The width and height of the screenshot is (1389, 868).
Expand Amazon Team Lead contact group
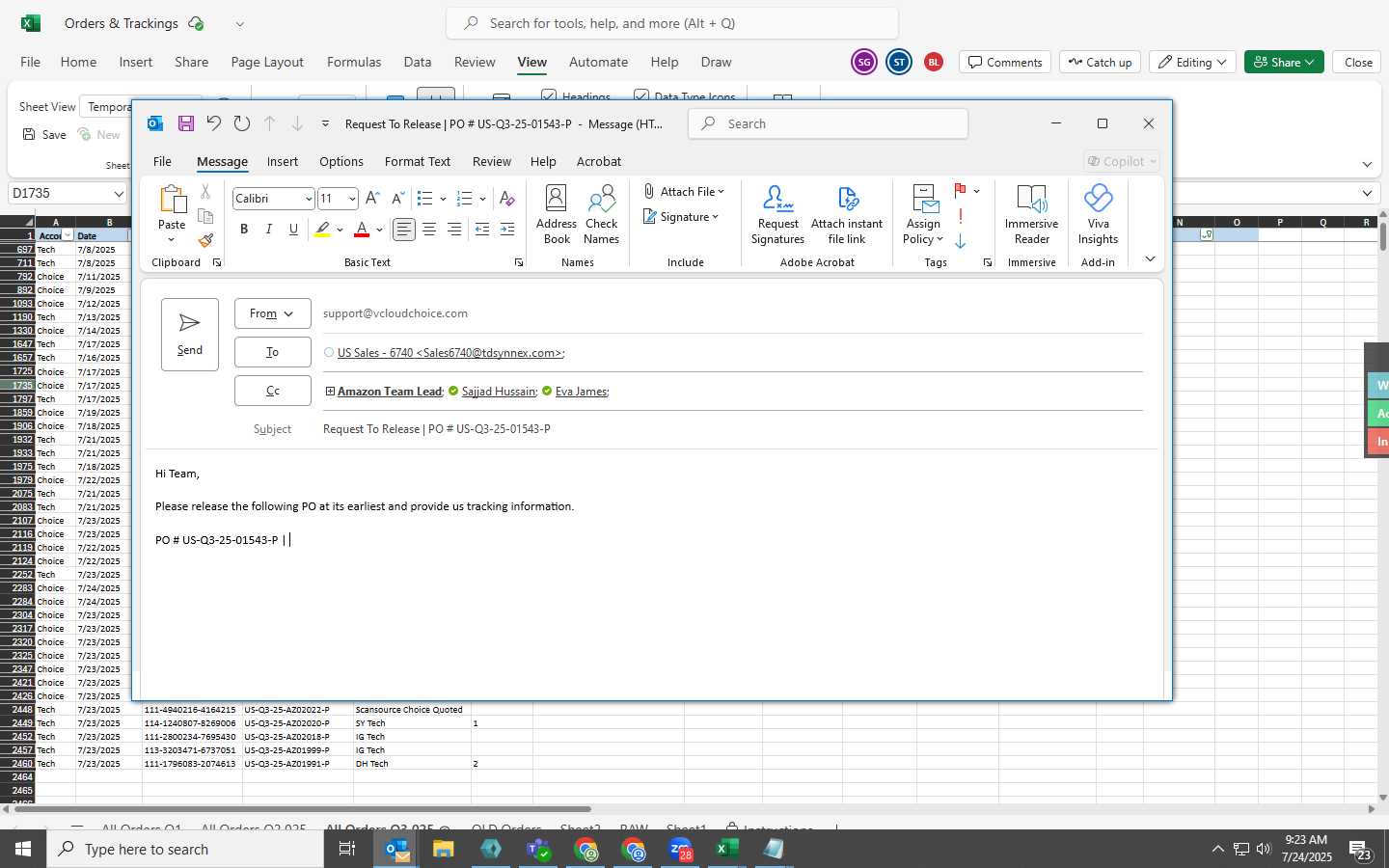click(x=330, y=392)
